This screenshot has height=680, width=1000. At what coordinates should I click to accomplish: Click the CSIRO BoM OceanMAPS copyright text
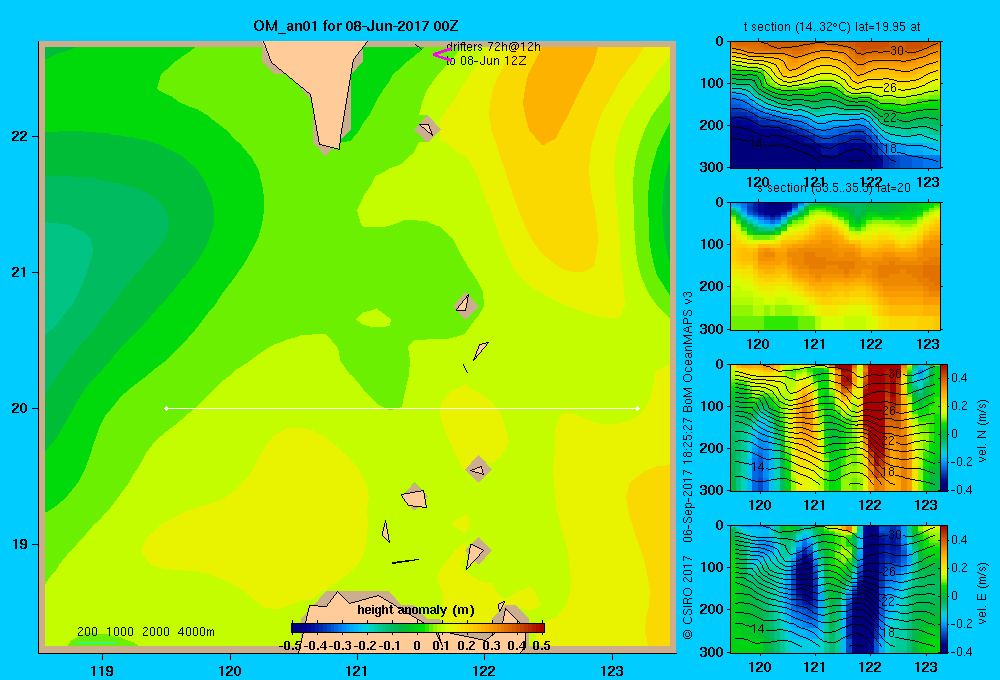click(x=688, y=466)
